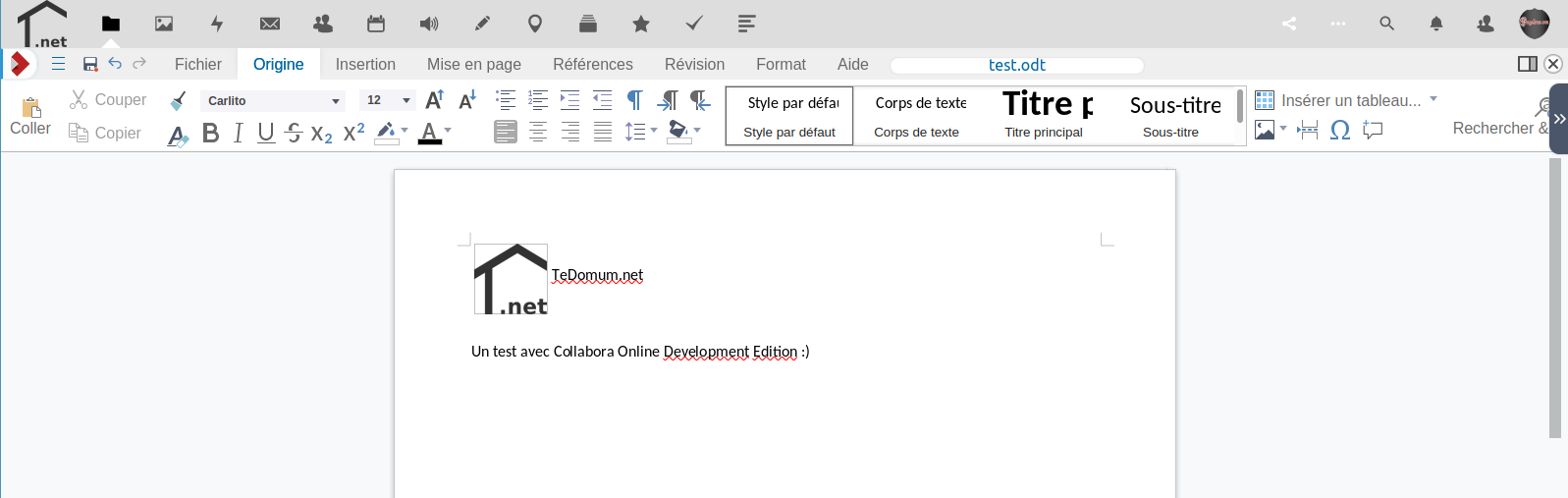Open the font size 12 dropdown
The height and width of the screenshot is (498, 1568).
coord(406,101)
